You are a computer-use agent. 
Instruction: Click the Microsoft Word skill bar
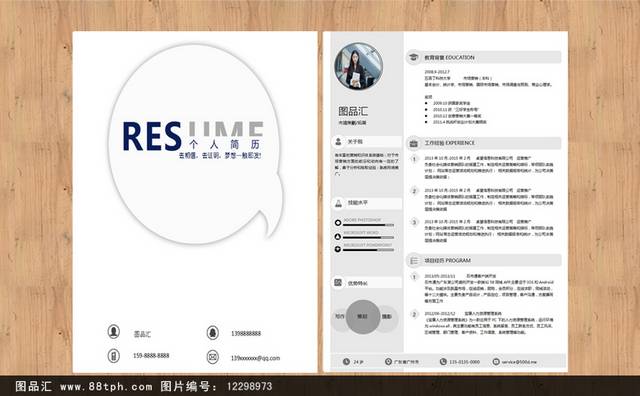(369, 237)
